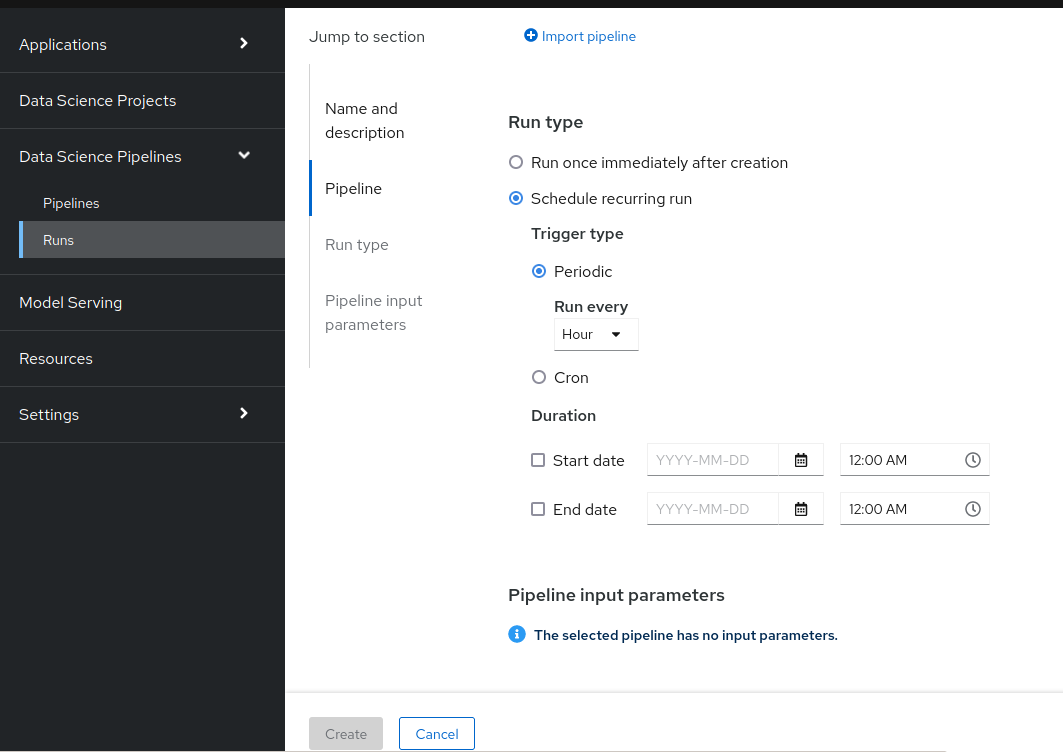Focus the Start date YYYY-MM-DD field
Image resolution: width=1063 pixels, height=752 pixels.
[713, 460]
